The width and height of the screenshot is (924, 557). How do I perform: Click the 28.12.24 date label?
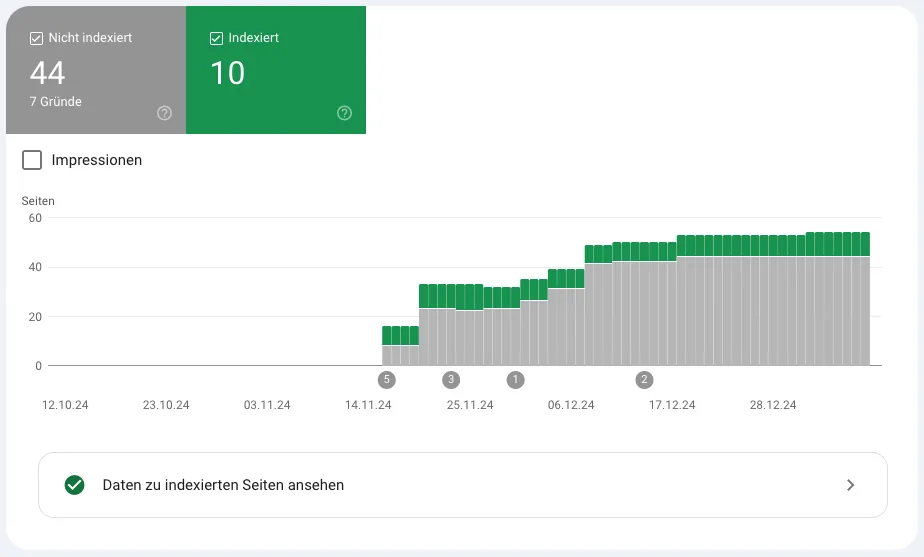coord(773,405)
